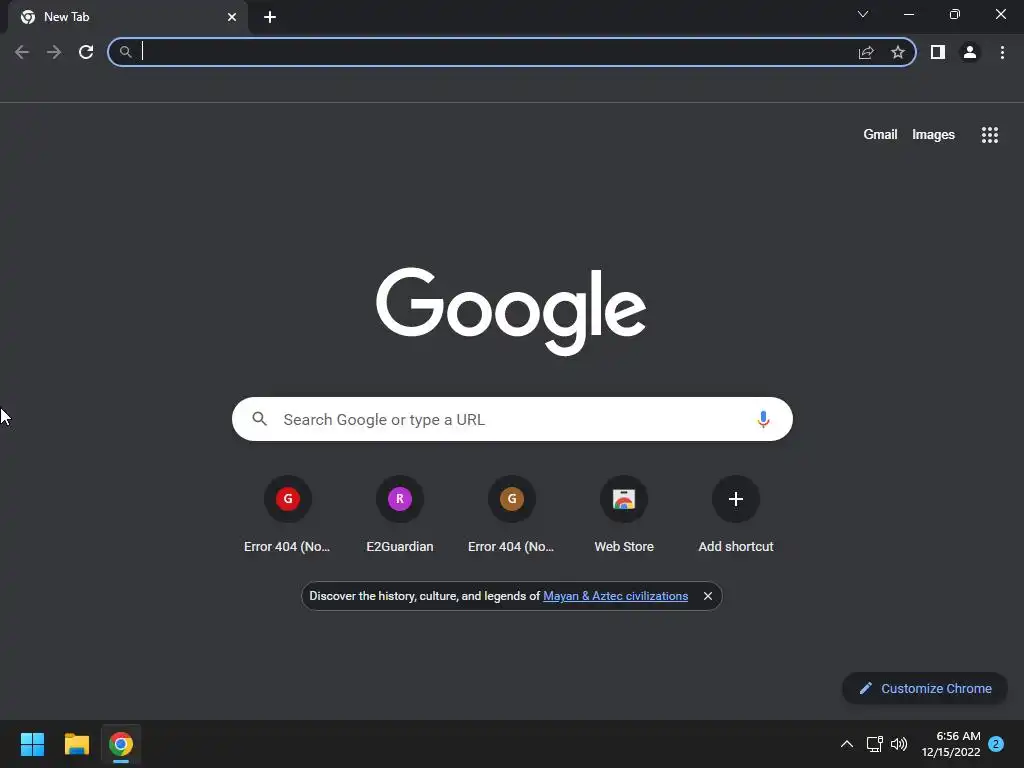Image resolution: width=1024 pixels, height=768 pixels.
Task: Open the E2Guardian shortcut
Action: point(400,515)
